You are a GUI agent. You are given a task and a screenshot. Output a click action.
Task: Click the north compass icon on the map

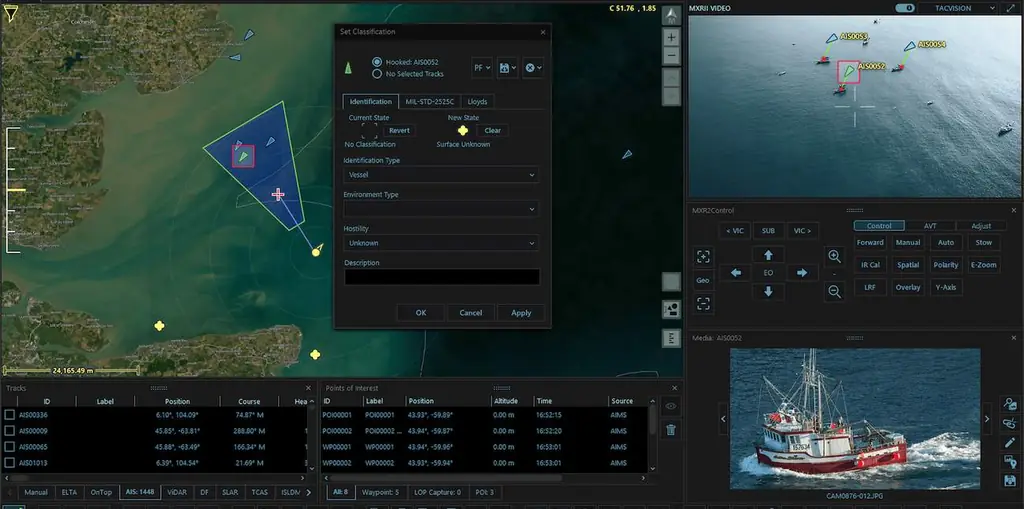(671, 16)
